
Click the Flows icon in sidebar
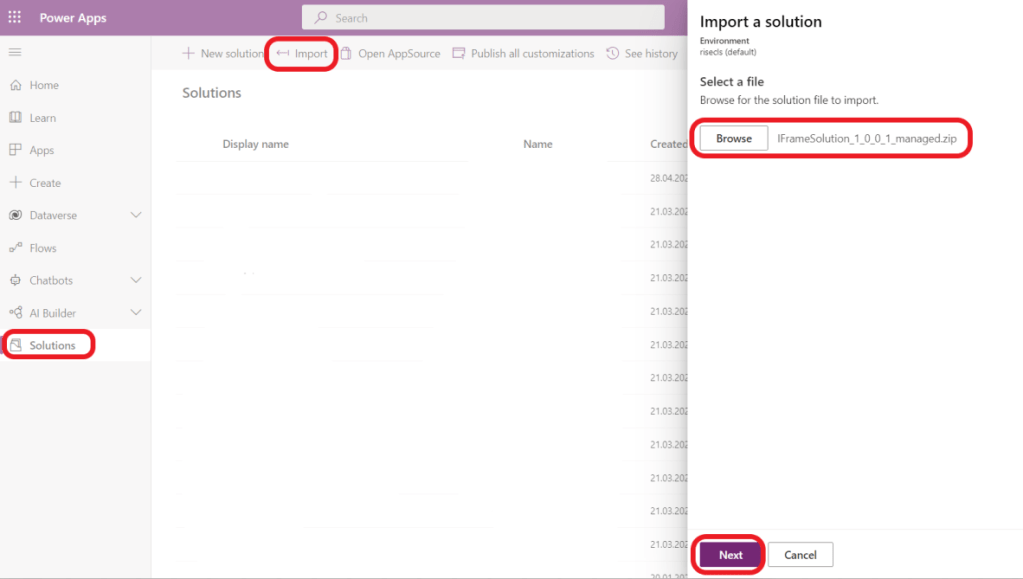coord(15,248)
